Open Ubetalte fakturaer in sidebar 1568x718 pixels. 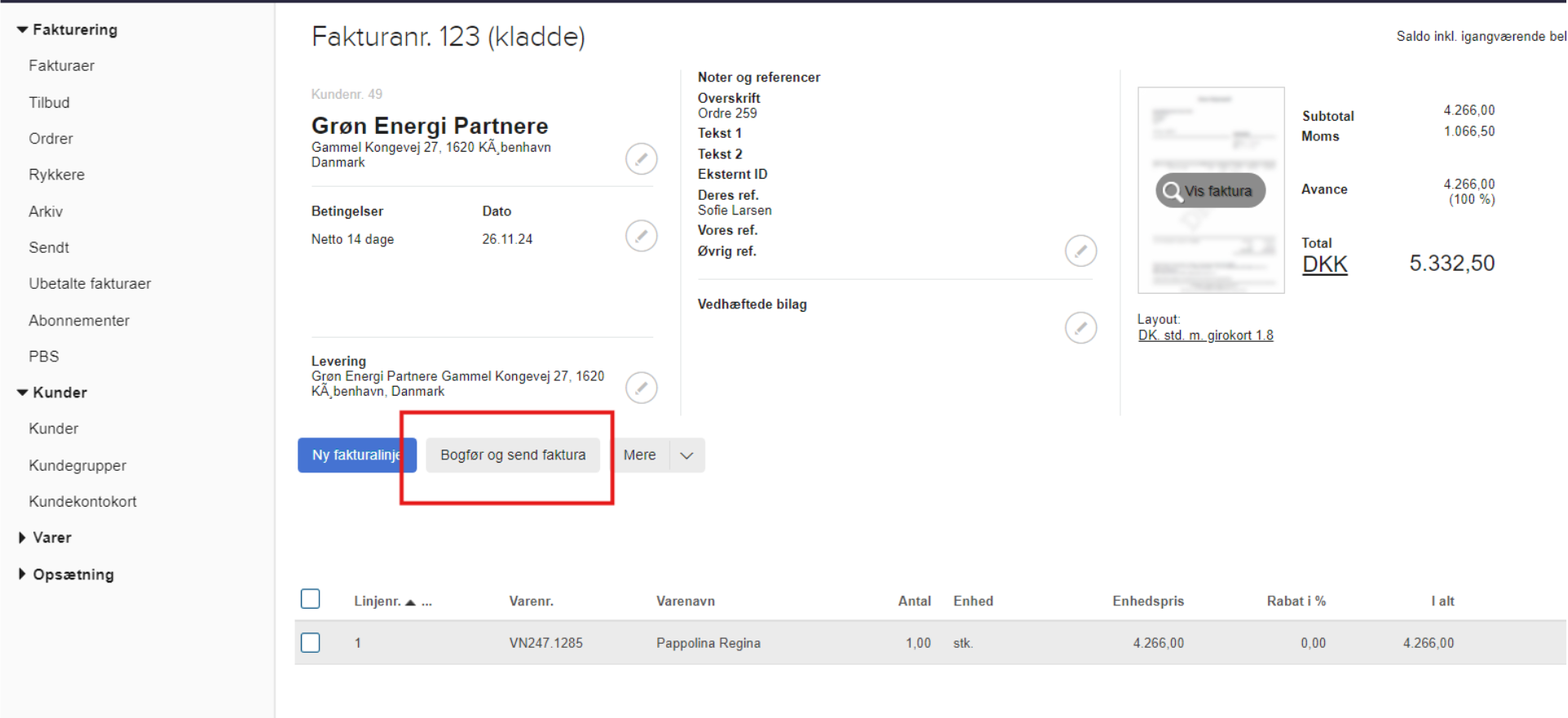pyautogui.click(x=90, y=284)
